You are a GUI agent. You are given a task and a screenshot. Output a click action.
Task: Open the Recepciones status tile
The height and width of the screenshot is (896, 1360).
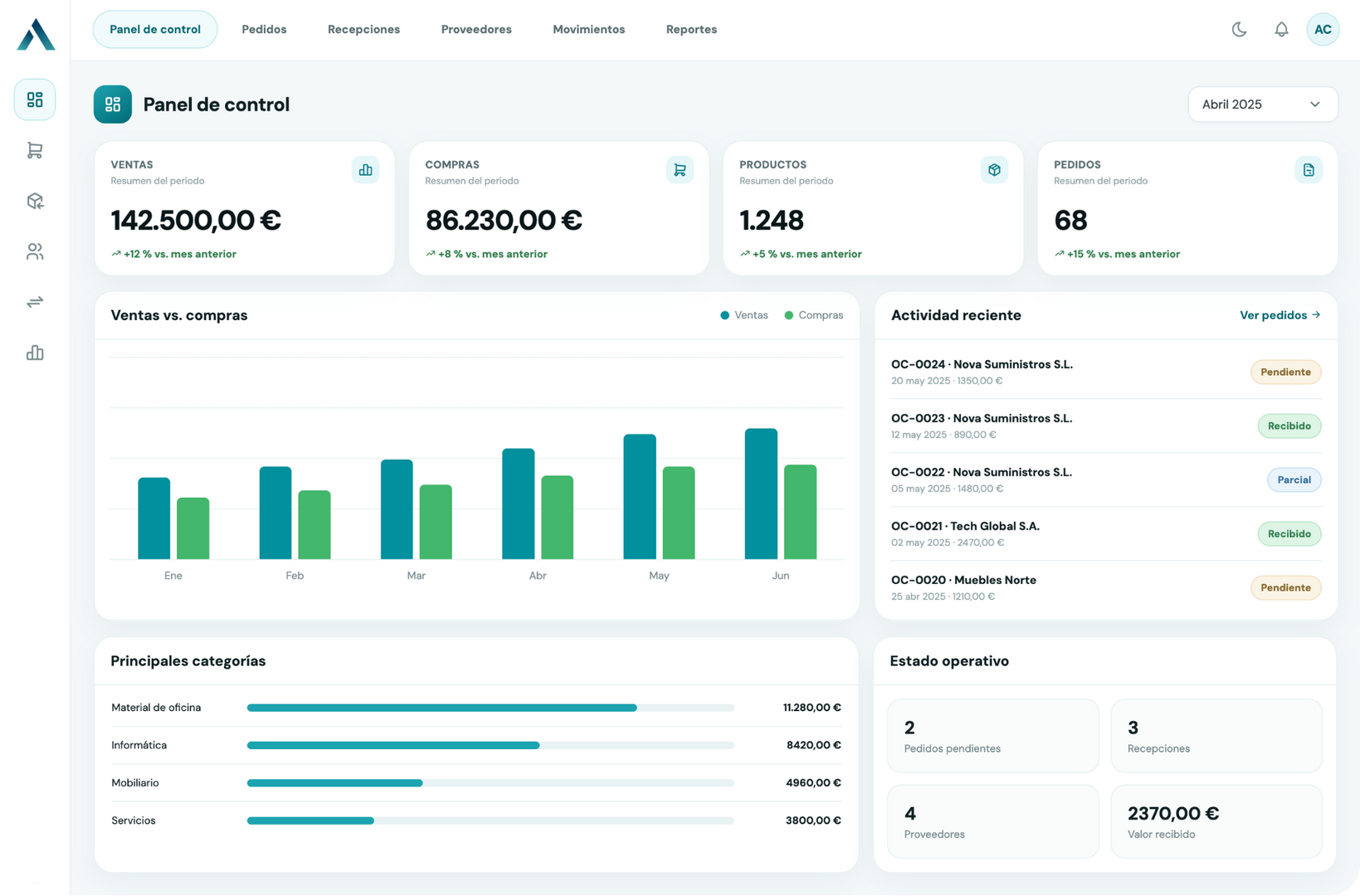pos(1216,736)
